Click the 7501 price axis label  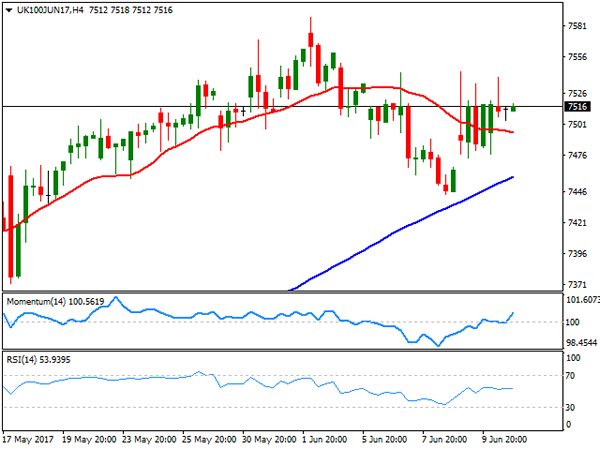pos(577,124)
